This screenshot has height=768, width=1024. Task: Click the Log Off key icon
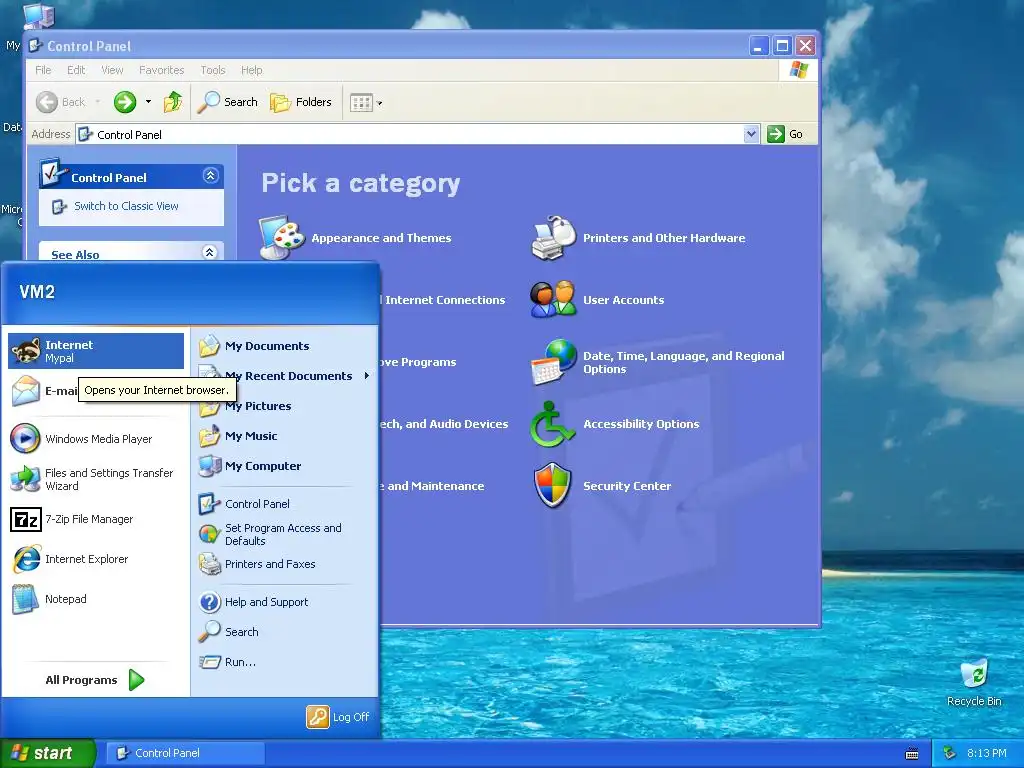click(x=317, y=716)
